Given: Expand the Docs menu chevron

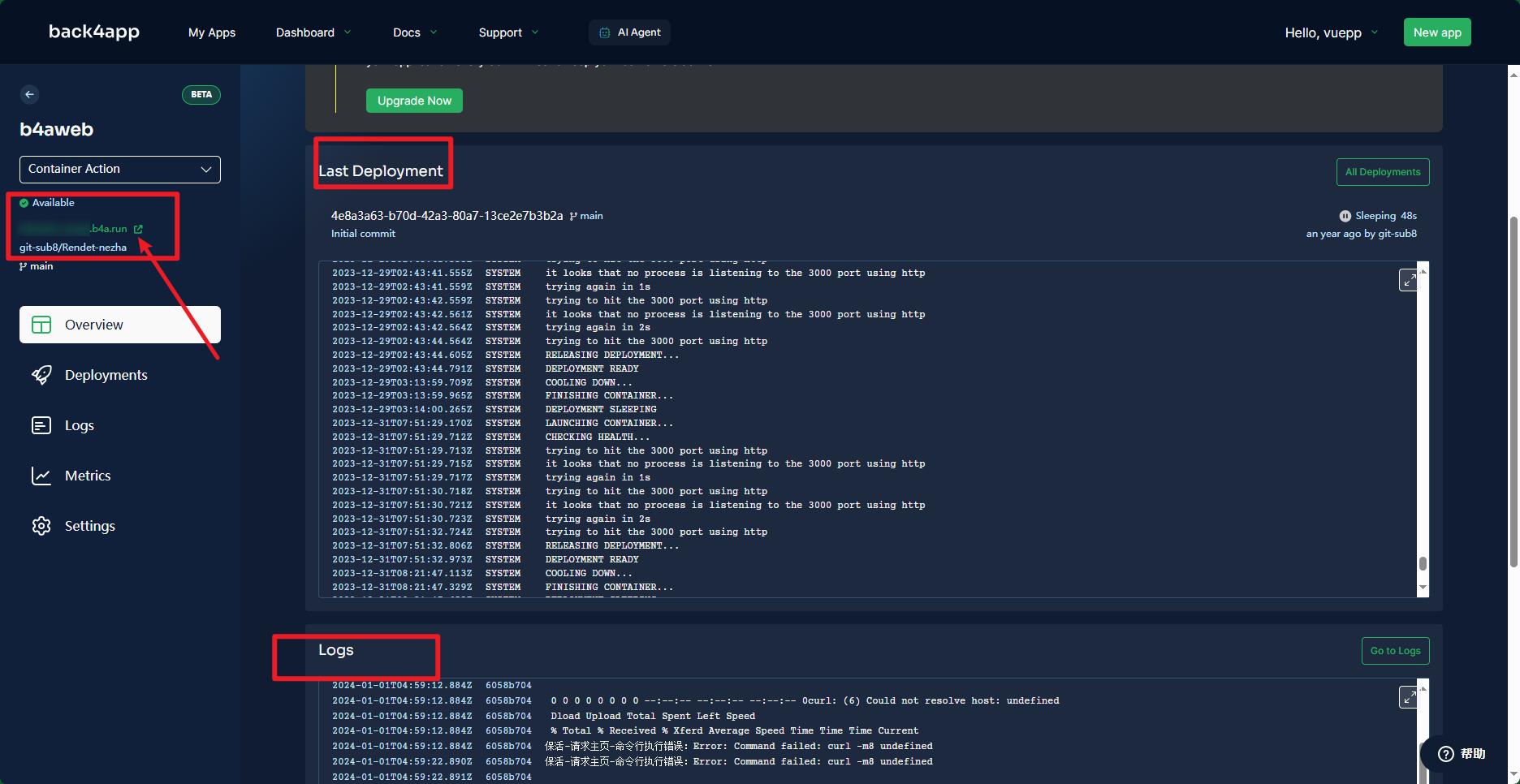Looking at the screenshot, I should point(434,32).
